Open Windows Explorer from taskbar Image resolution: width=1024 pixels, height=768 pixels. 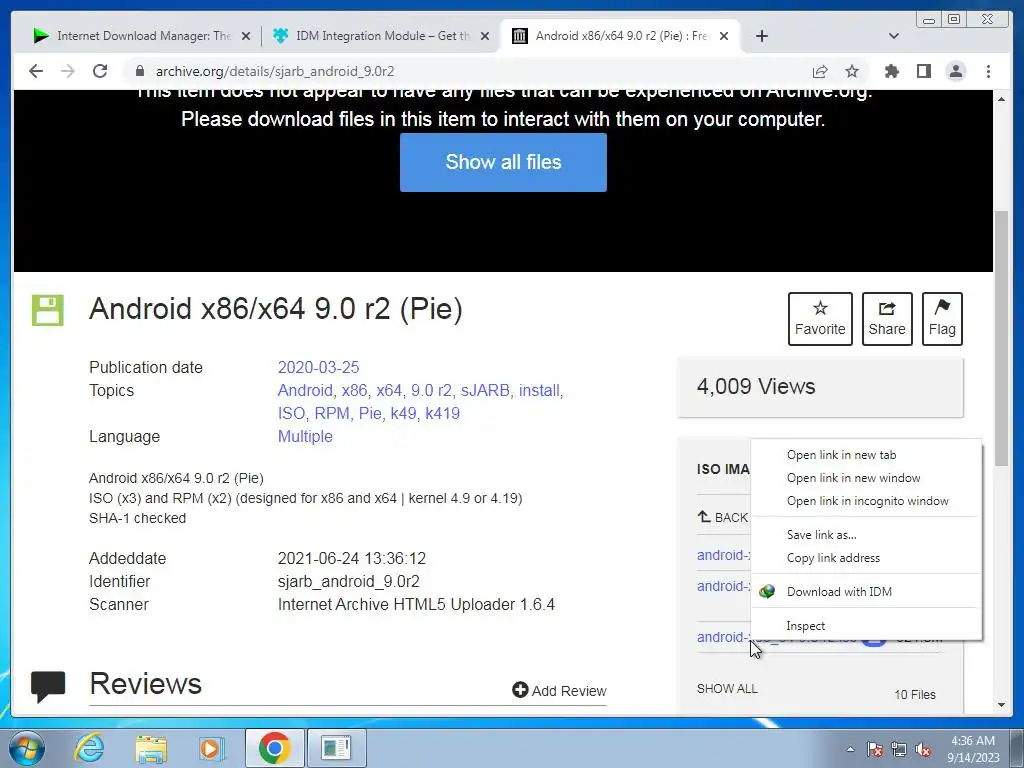pos(151,748)
